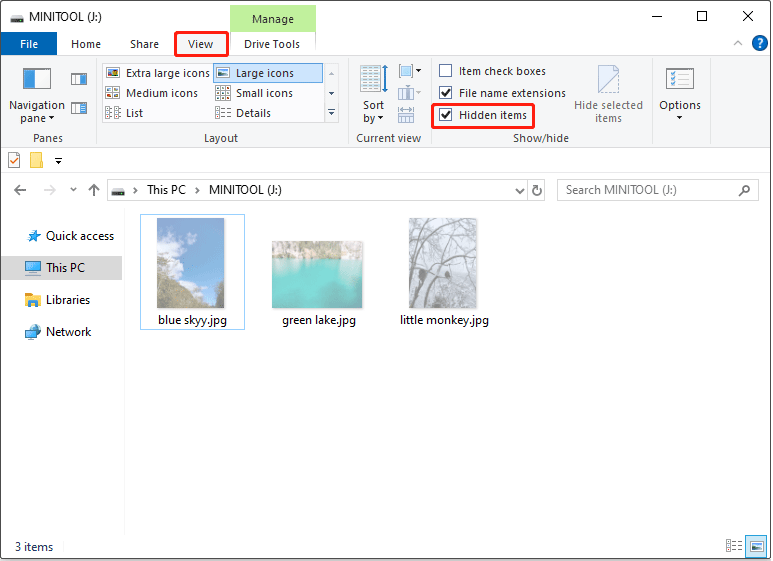Expand the layout gallery More arrow

pyautogui.click(x=332, y=113)
